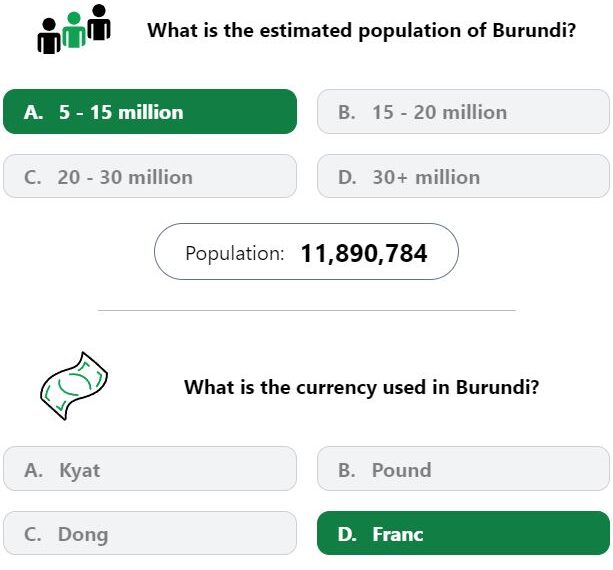Select answer A. 5 - 15 million
Viewport: 613px width, 570px height.
(150, 112)
